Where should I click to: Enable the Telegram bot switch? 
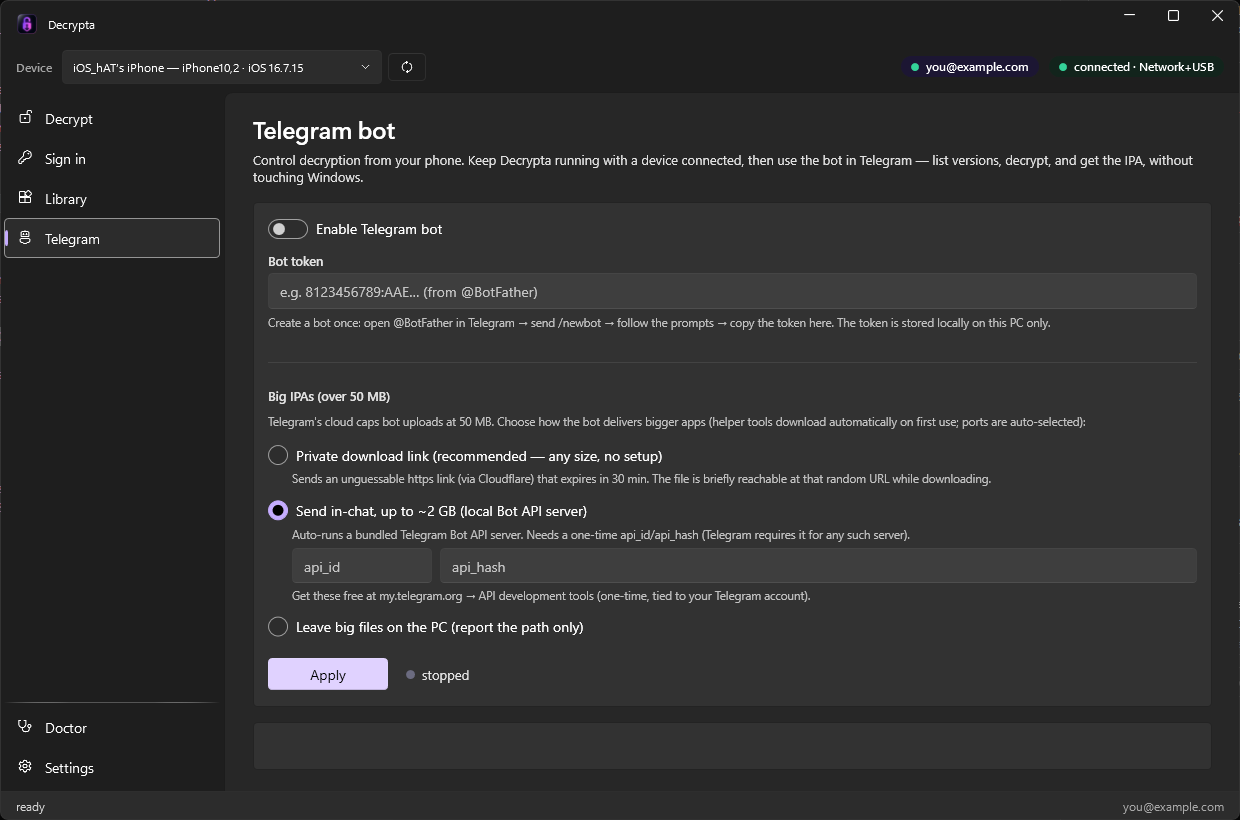pyautogui.click(x=288, y=229)
